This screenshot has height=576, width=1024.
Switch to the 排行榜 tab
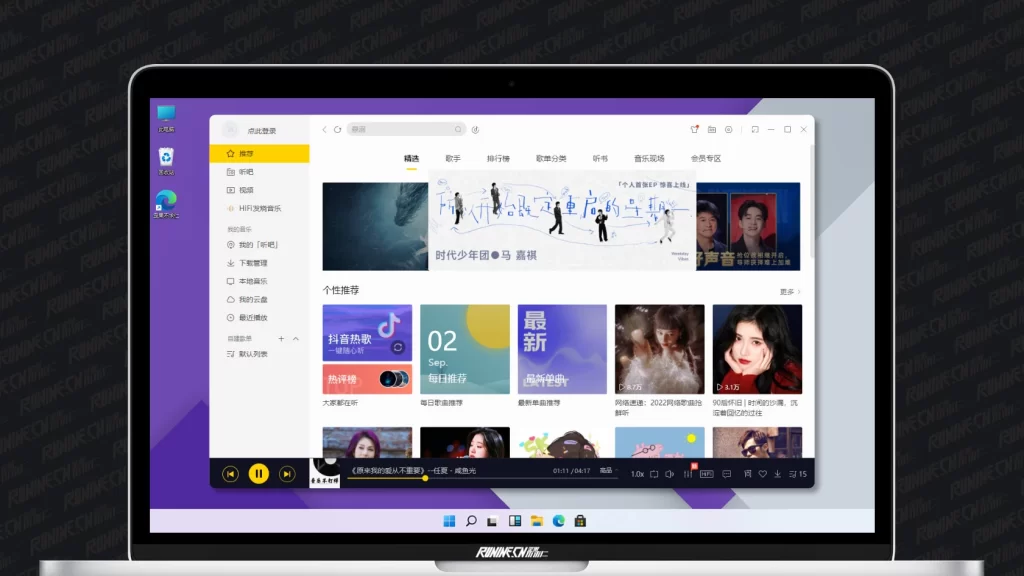pos(498,159)
